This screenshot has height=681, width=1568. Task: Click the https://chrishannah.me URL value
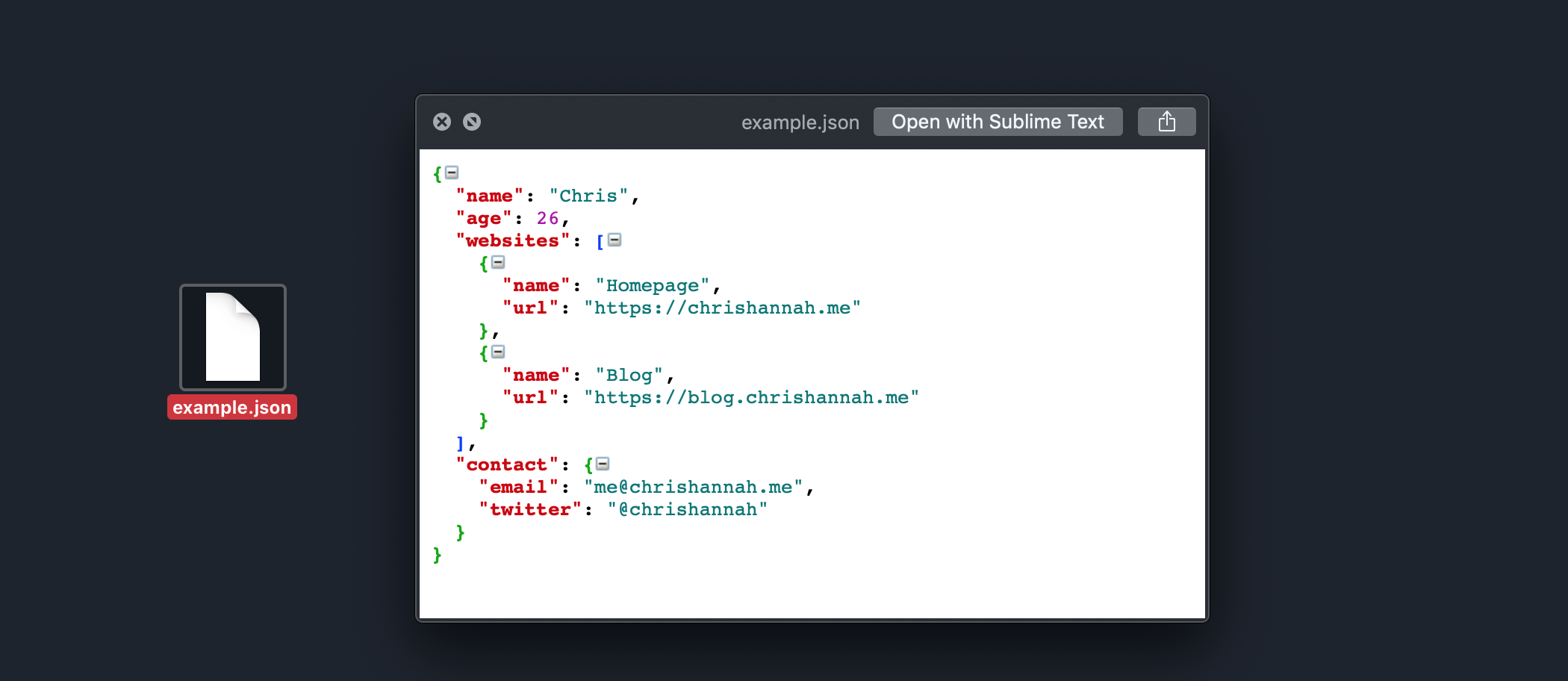(722, 308)
